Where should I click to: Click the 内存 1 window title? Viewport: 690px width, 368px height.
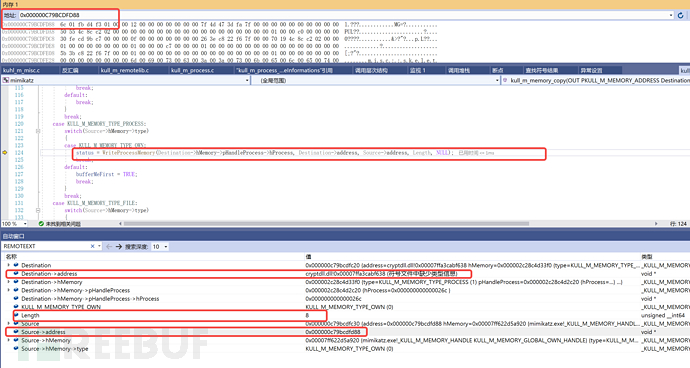pos(11,4)
